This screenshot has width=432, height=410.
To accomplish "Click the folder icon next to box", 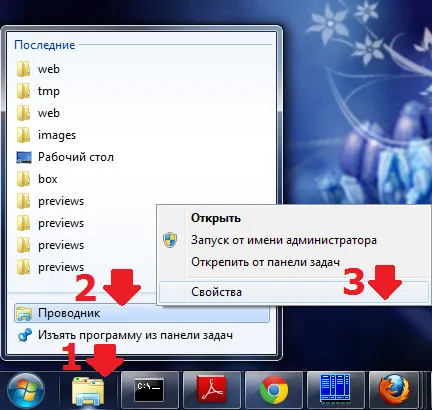I will point(24,179).
